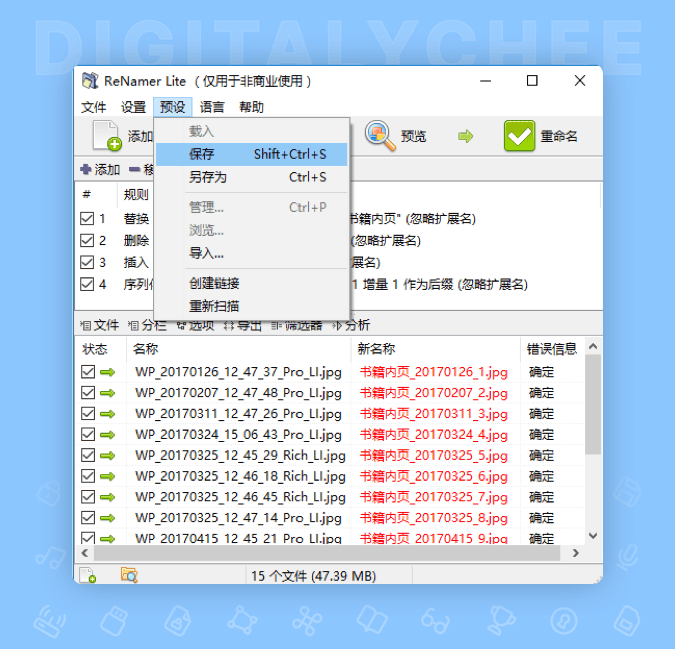Sort by the 新名称 column header
The image size is (675, 649).
436,349
